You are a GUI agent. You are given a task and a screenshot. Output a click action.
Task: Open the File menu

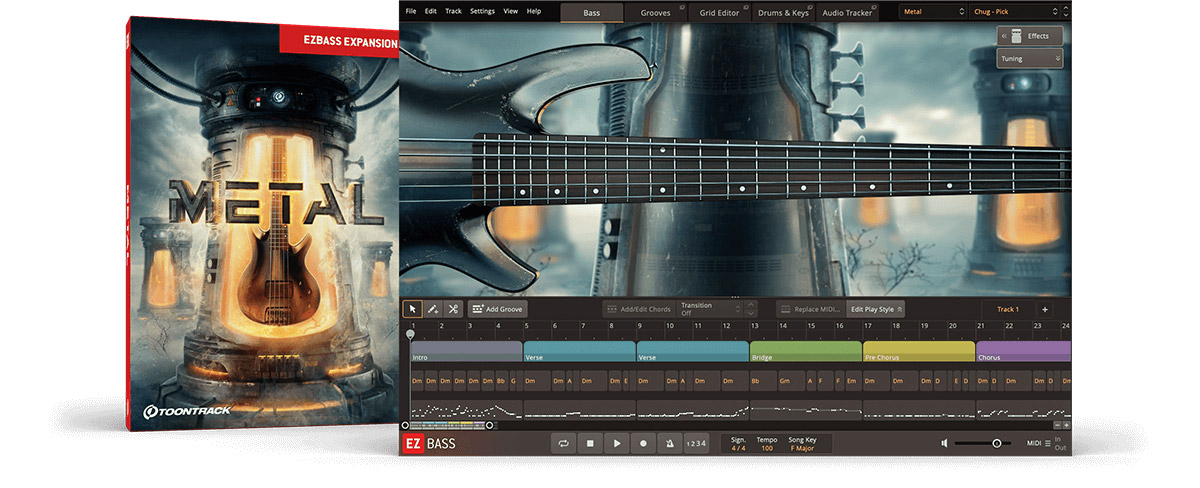coord(410,11)
